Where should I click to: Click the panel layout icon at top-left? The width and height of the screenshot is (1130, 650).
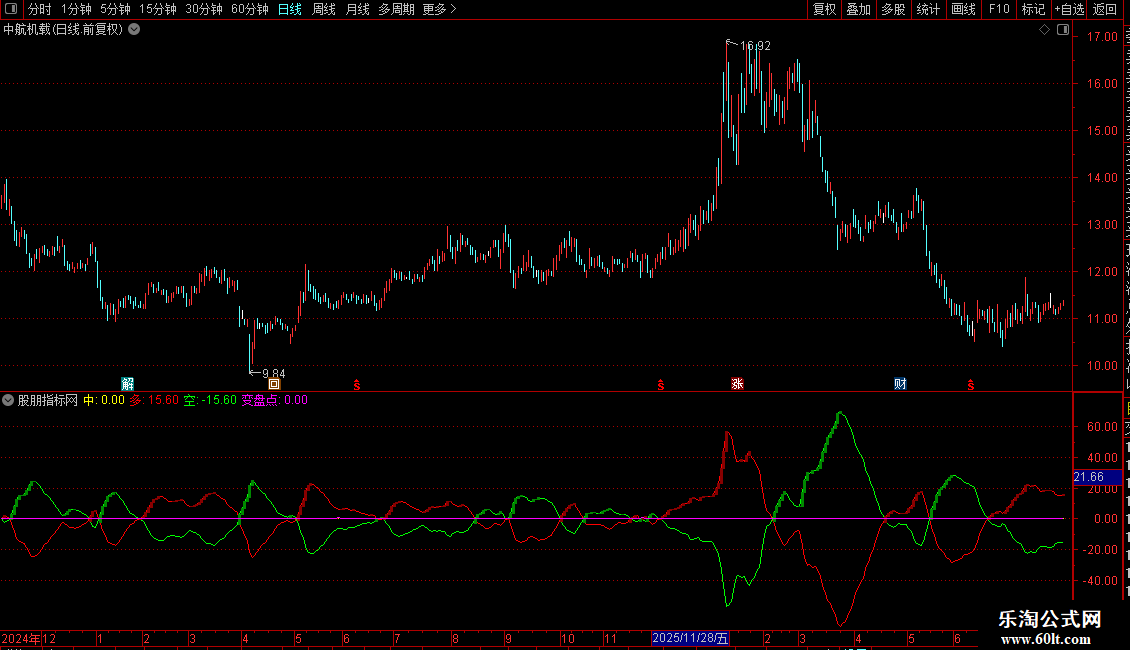pyautogui.click(x=11, y=9)
